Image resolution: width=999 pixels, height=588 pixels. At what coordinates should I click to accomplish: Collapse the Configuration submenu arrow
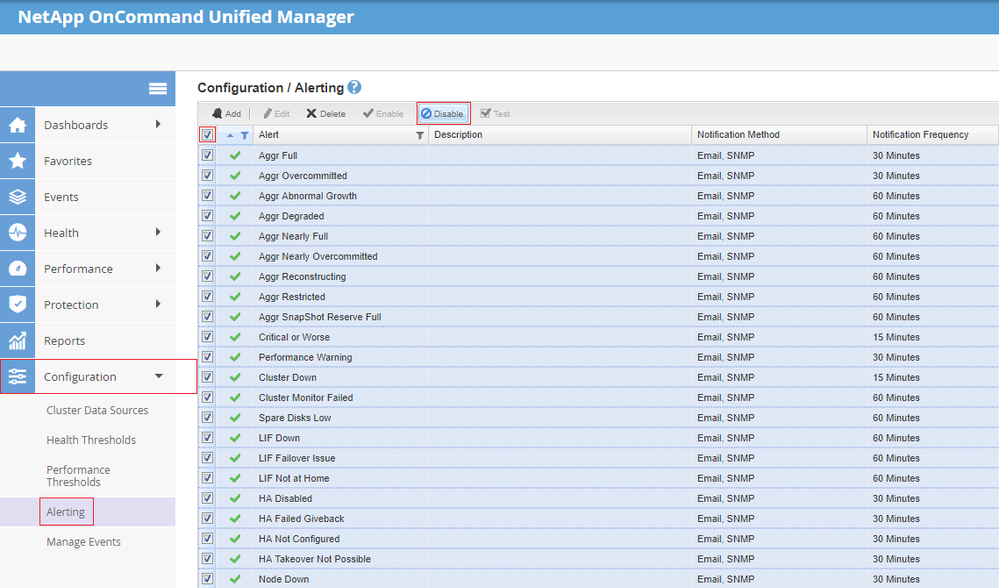(x=159, y=376)
